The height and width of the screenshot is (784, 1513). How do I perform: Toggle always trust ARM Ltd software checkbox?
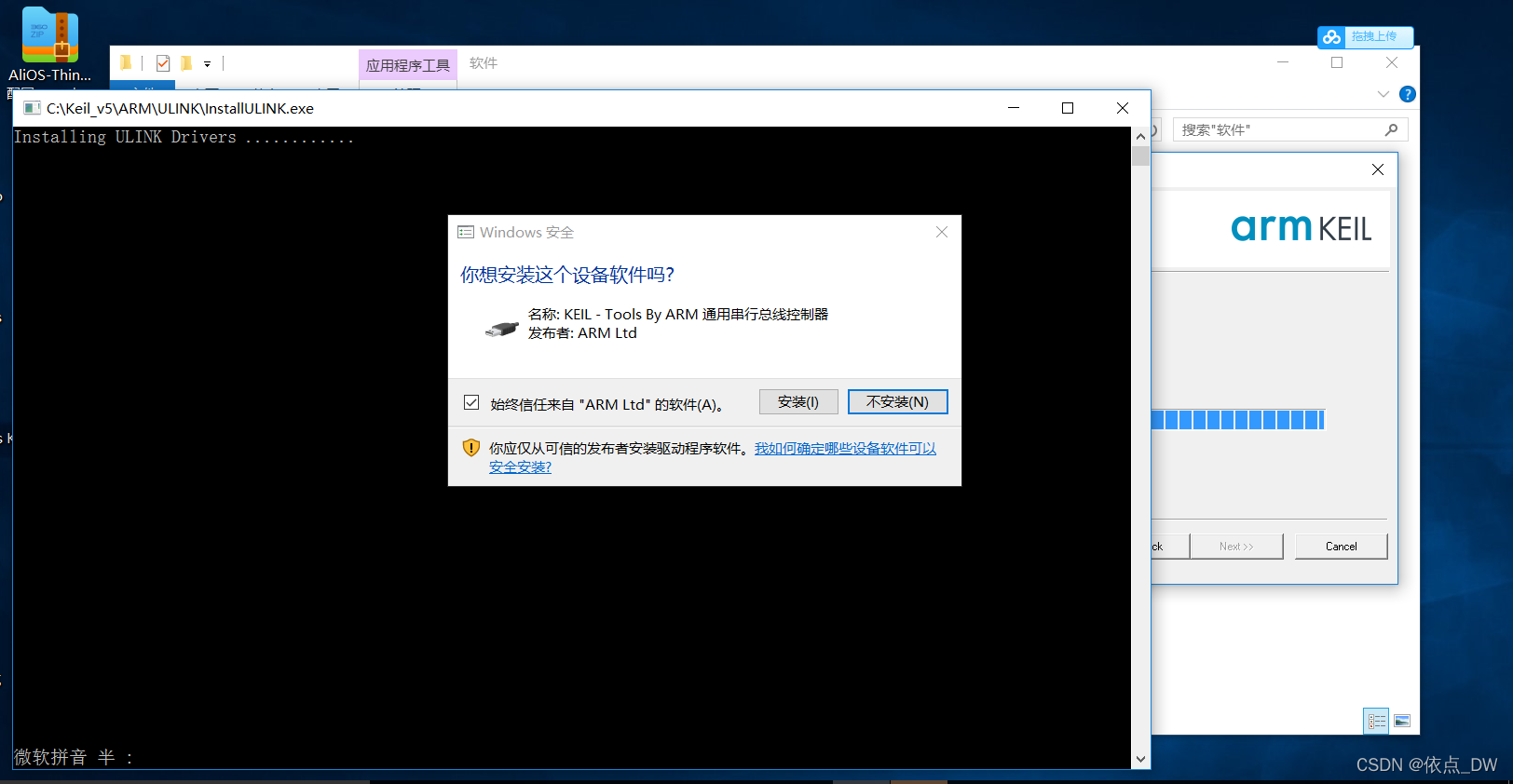(471, 402)
